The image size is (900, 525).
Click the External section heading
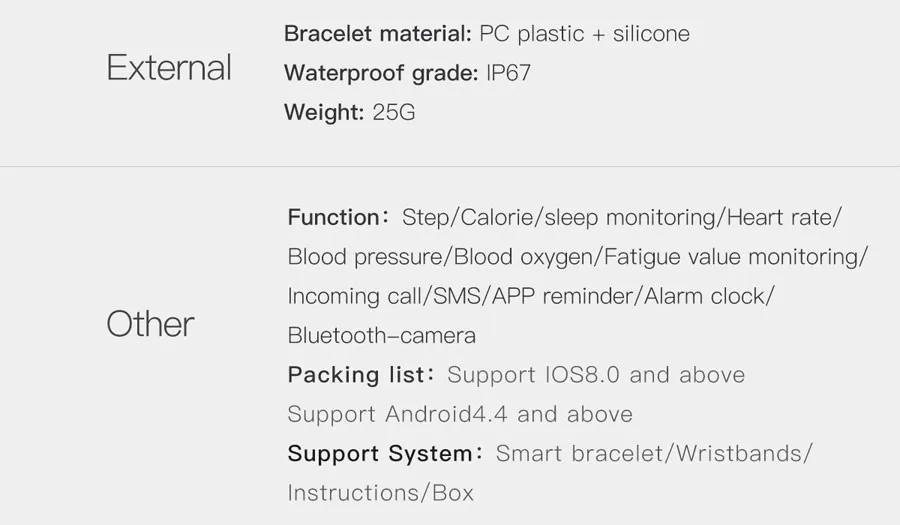(169, 68)
